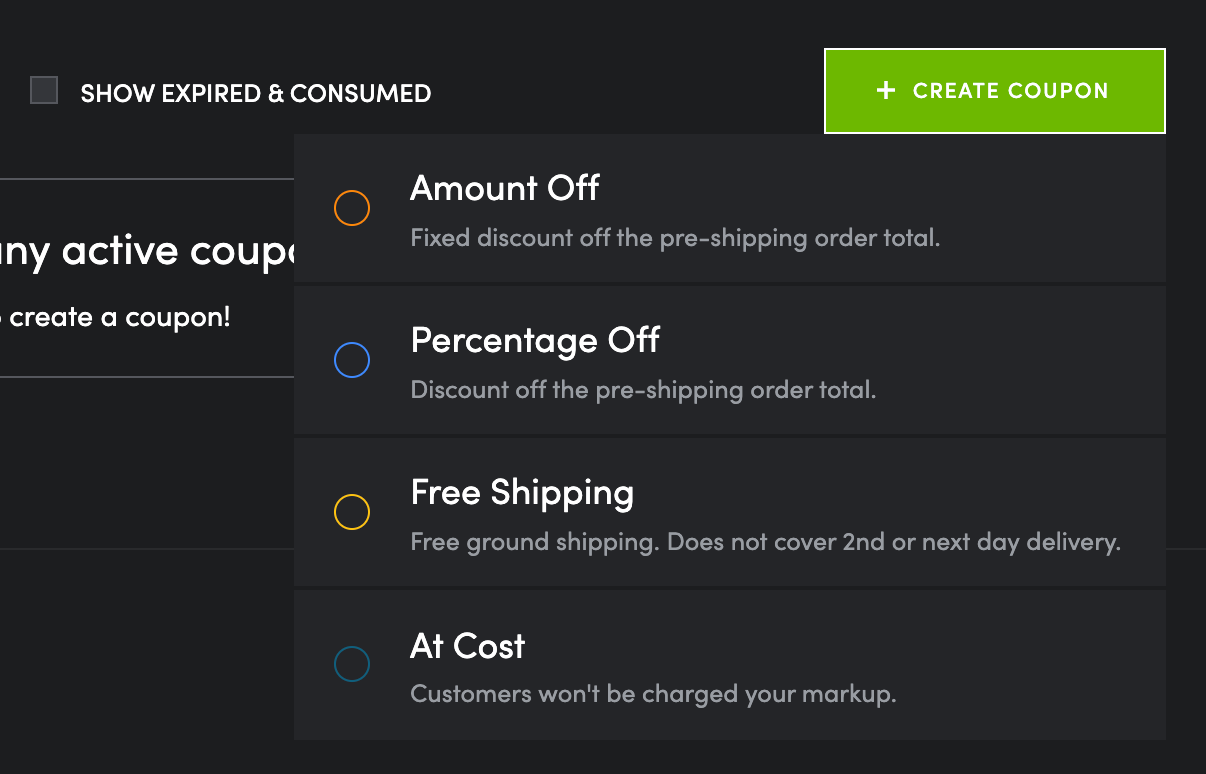Viewport: 1206px width, 774px height.
Task: Click the 'Discount off the pre-shipping order total' text
Action: (643, 390)
